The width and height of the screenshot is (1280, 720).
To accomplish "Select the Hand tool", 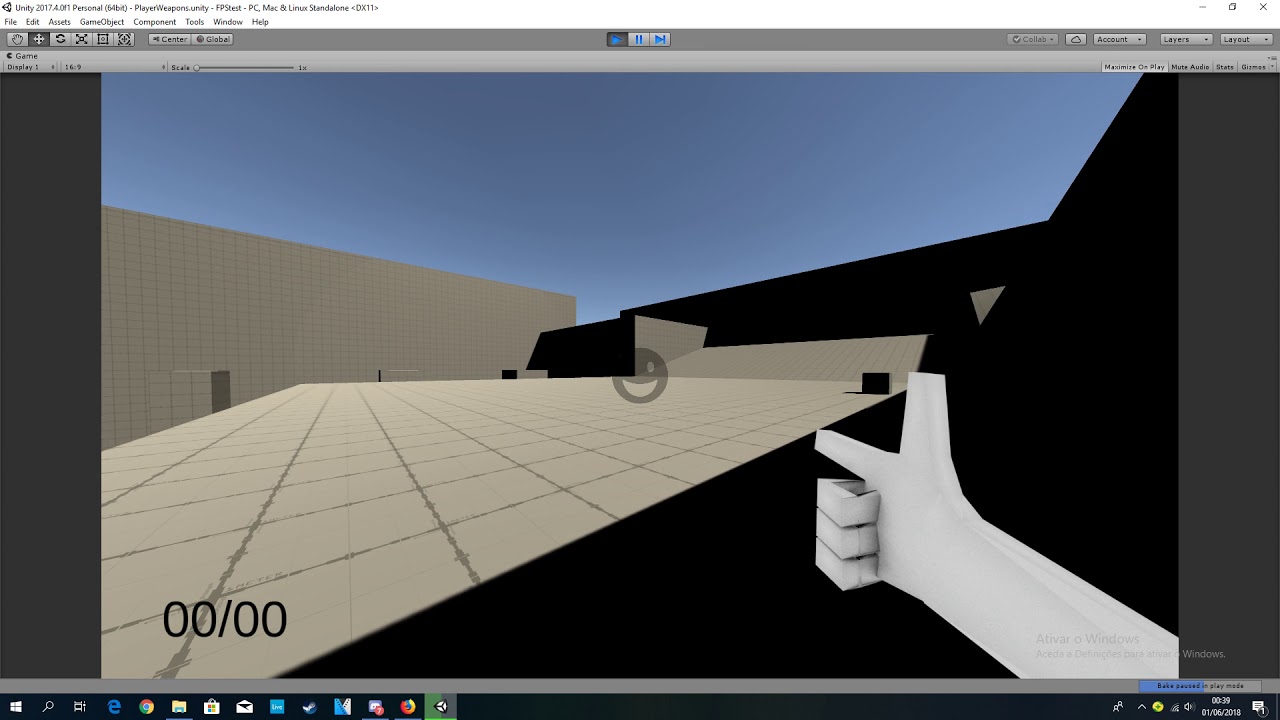I will pos(17,39).
